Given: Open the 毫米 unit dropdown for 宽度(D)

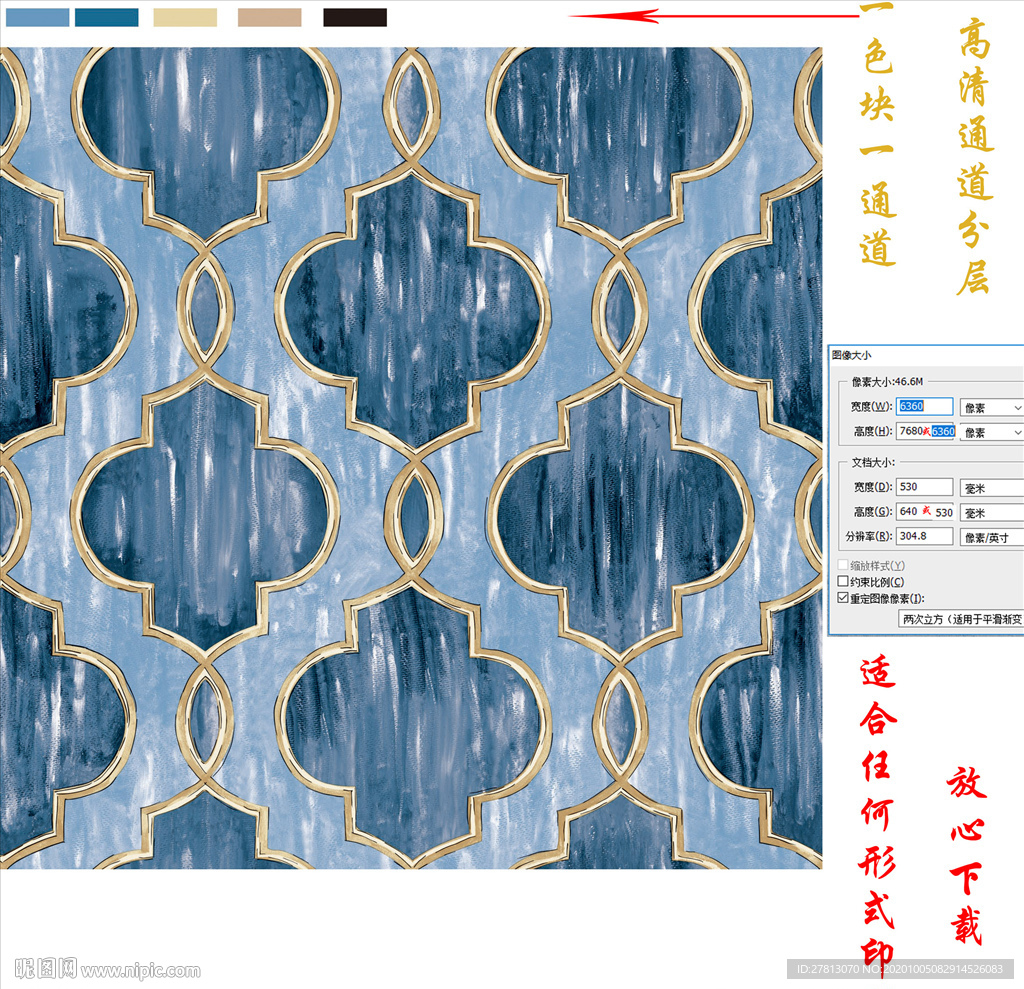Looking at the screenshot, I should click(x=991, y=488).
